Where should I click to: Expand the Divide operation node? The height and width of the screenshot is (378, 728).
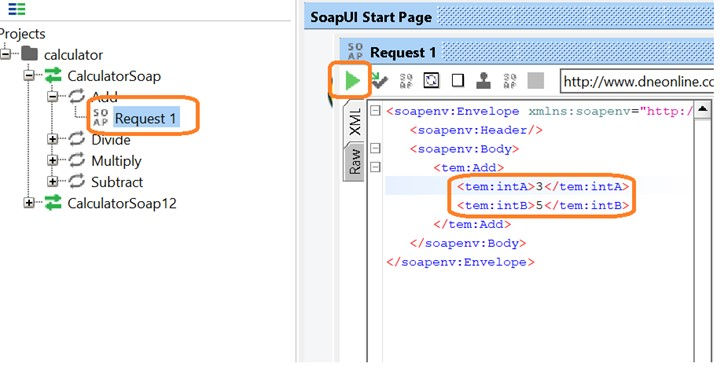(52, 139)
